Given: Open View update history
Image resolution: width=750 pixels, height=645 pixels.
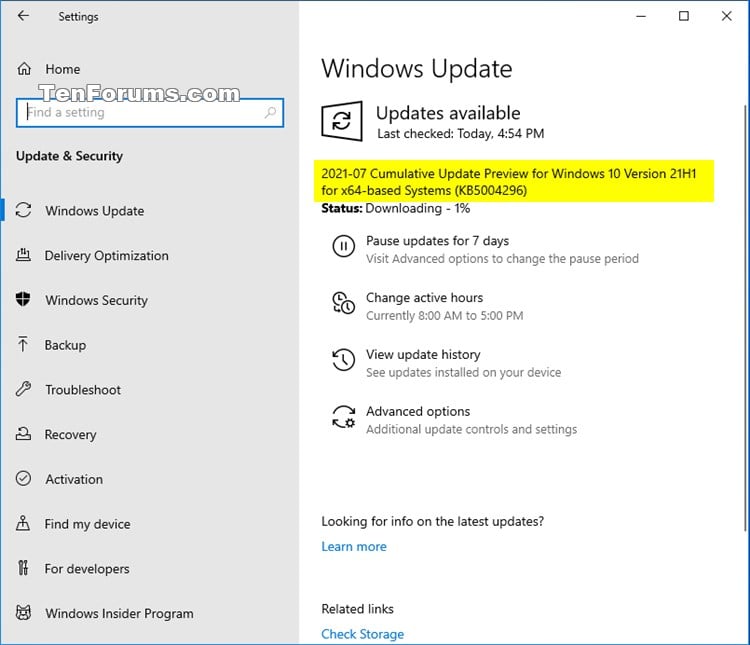Looking at the screenshot, I should coord(423,355).
